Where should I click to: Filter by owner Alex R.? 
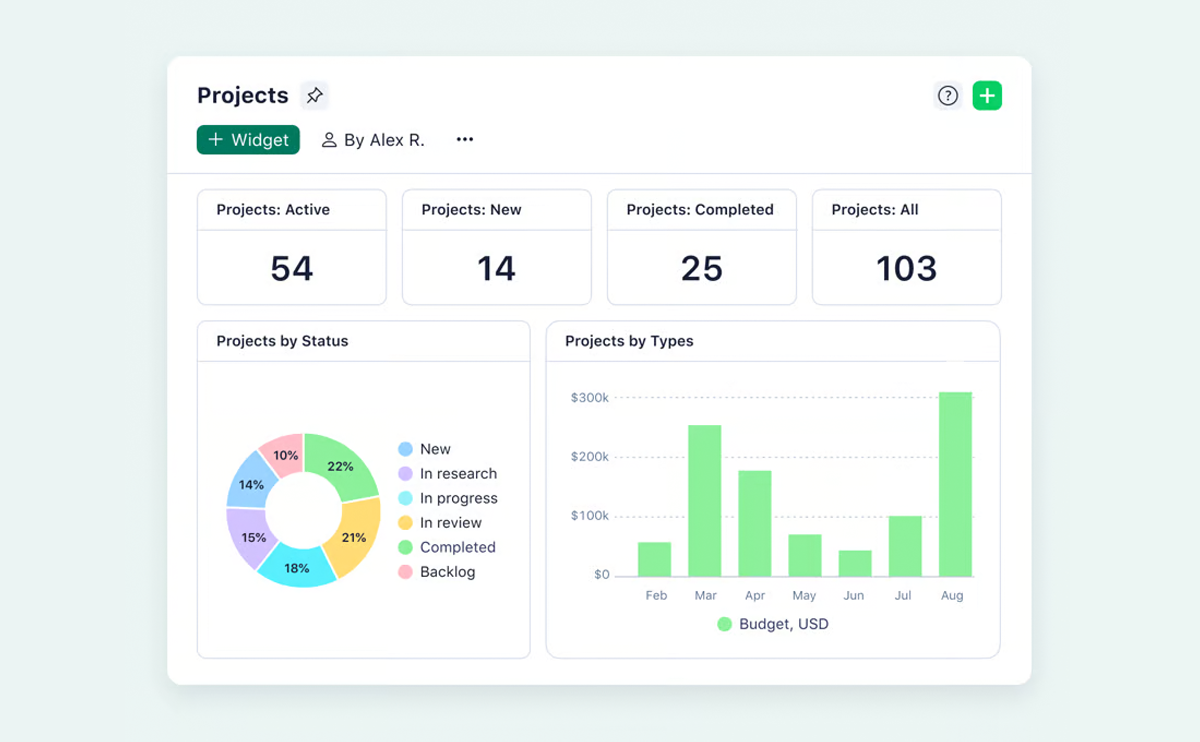(x=384, y=140)
